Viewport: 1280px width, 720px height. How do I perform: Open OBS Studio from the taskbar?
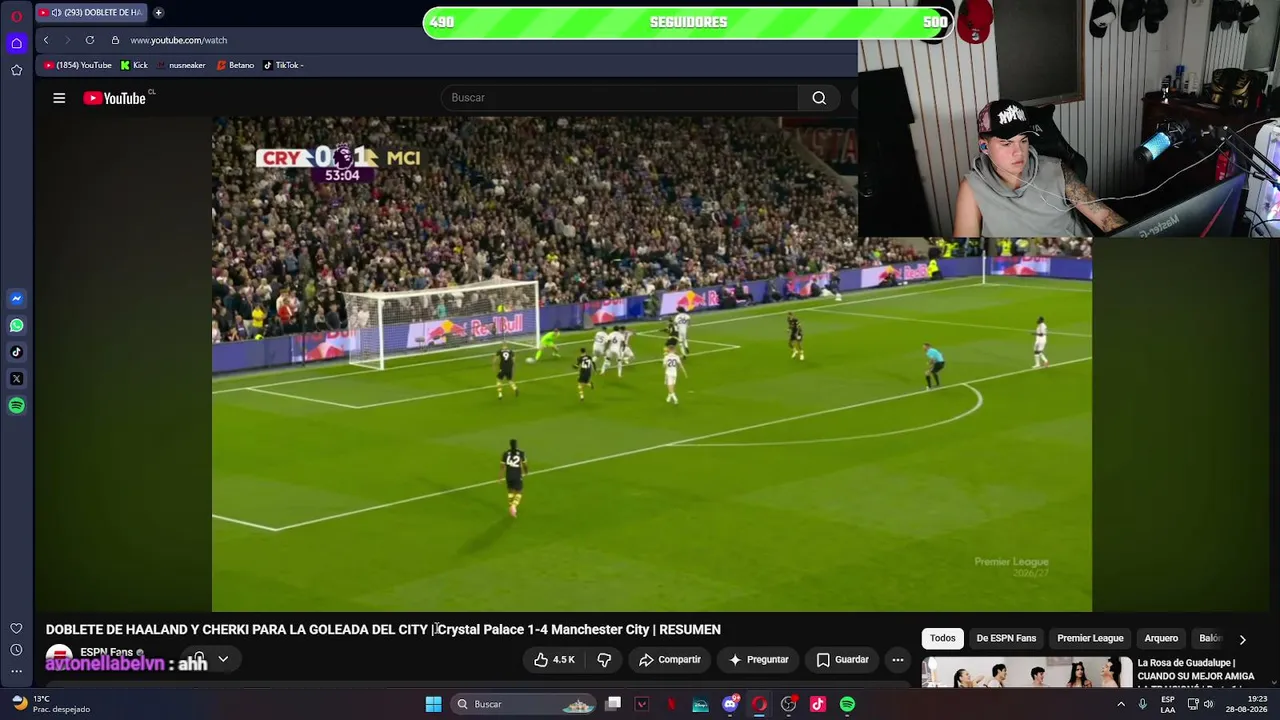(788, 704)
